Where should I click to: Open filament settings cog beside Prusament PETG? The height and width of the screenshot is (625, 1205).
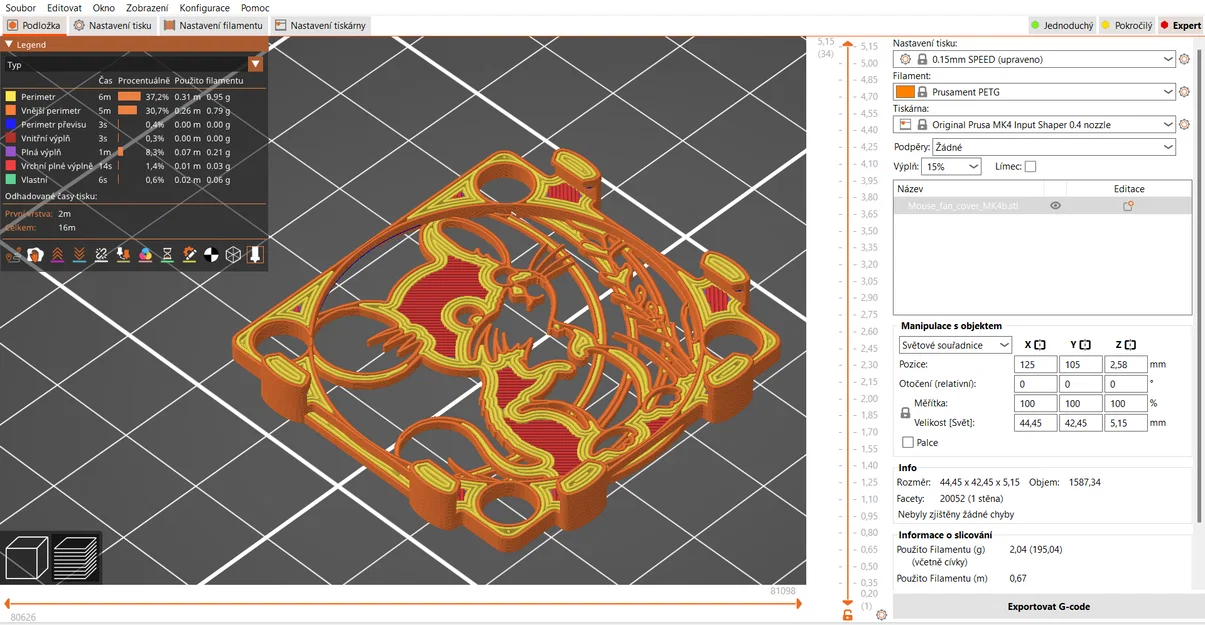pos(1185,92)
